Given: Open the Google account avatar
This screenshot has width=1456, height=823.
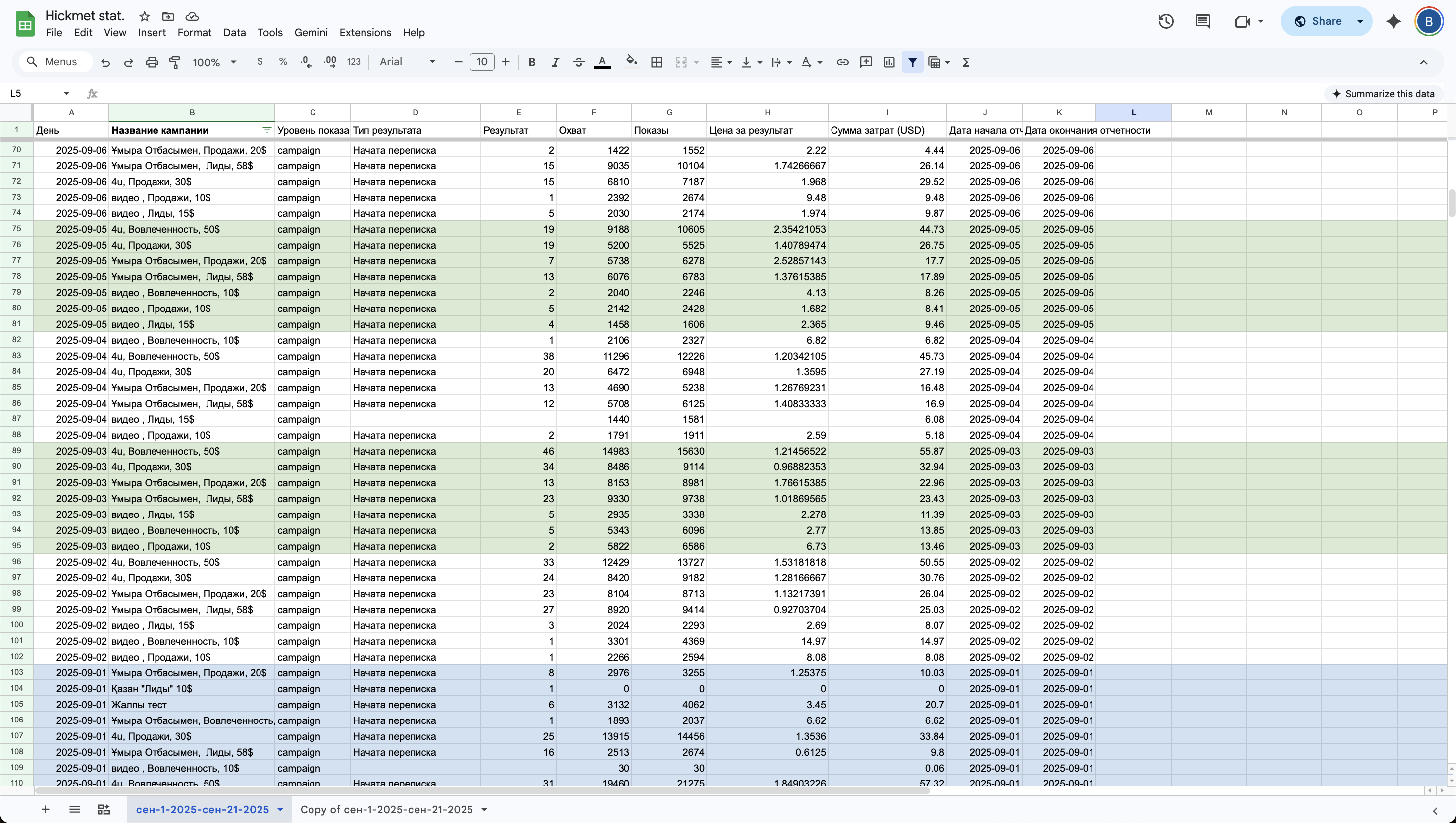Looking at the screenshot, I should point(1428,21).
